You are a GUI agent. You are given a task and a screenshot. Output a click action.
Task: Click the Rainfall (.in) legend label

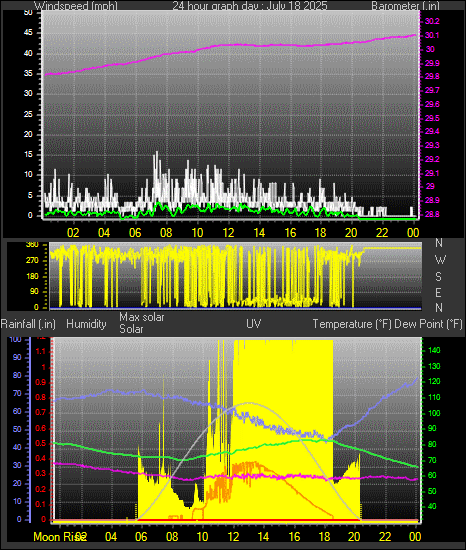[28, 324]
